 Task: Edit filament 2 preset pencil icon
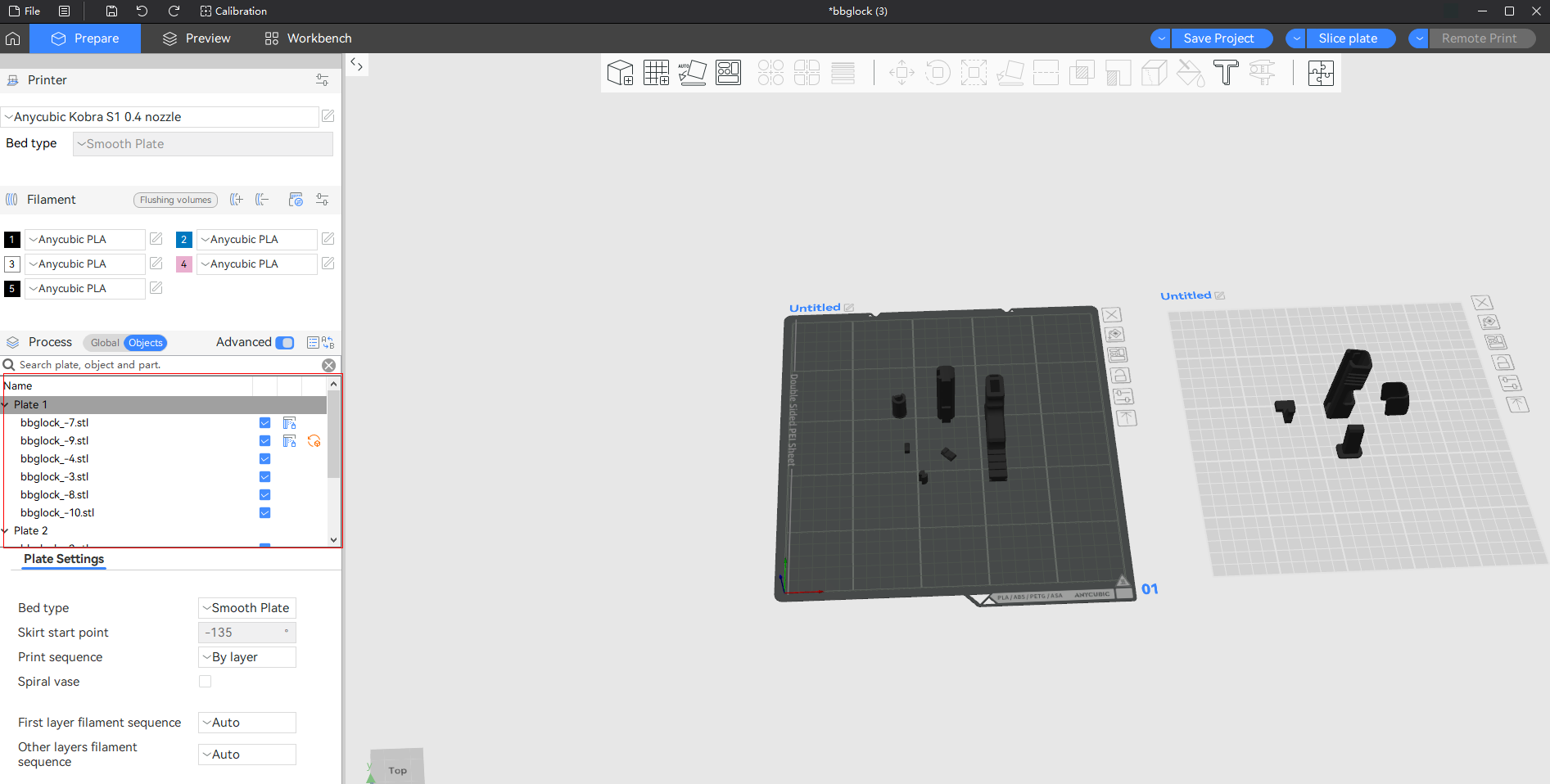point(328,239)
